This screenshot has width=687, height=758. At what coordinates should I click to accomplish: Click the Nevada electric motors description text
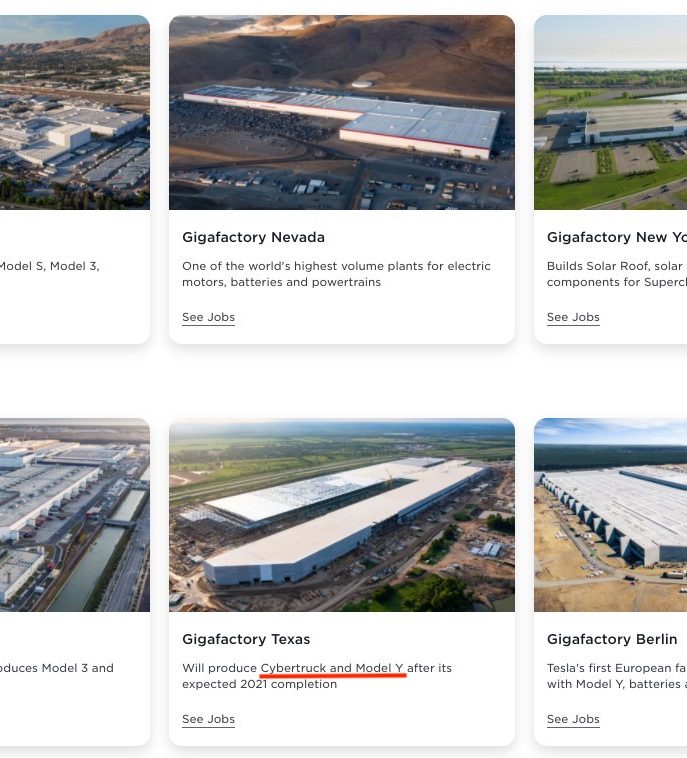point(336,274)
